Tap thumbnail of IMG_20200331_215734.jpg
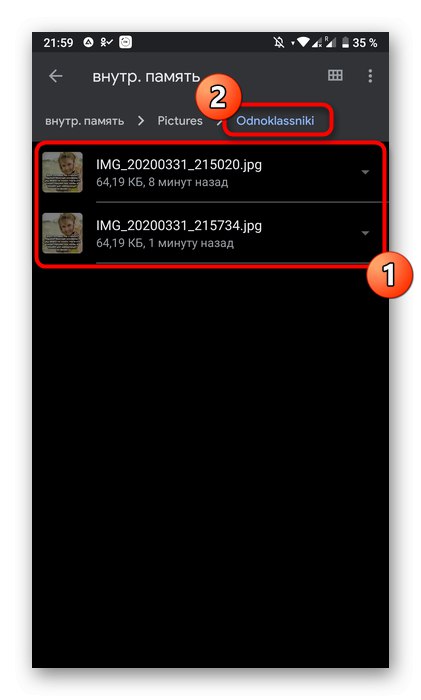 tap(63, 233)
